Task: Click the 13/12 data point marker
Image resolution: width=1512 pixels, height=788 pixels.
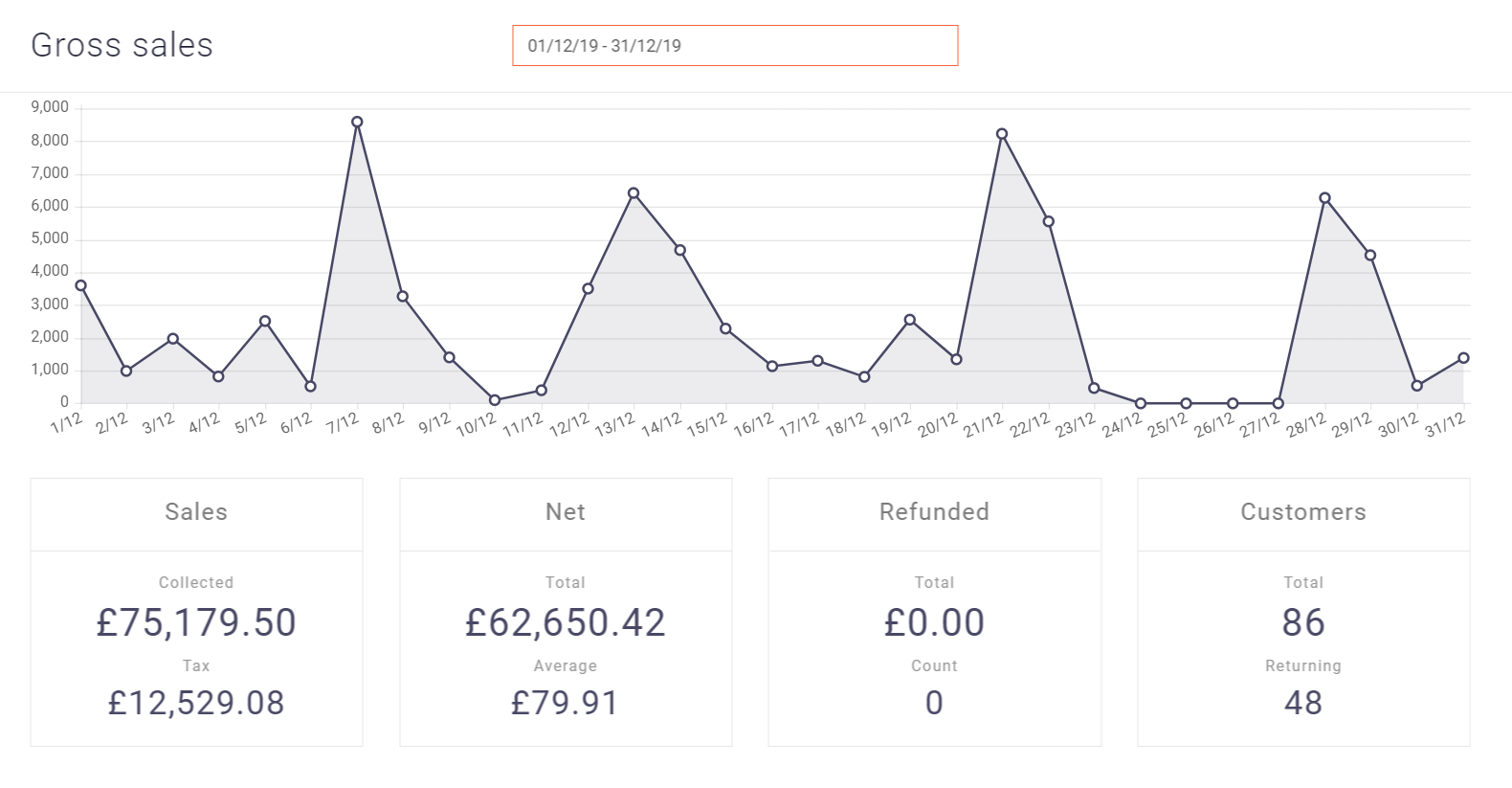Action: pos(634,193)
